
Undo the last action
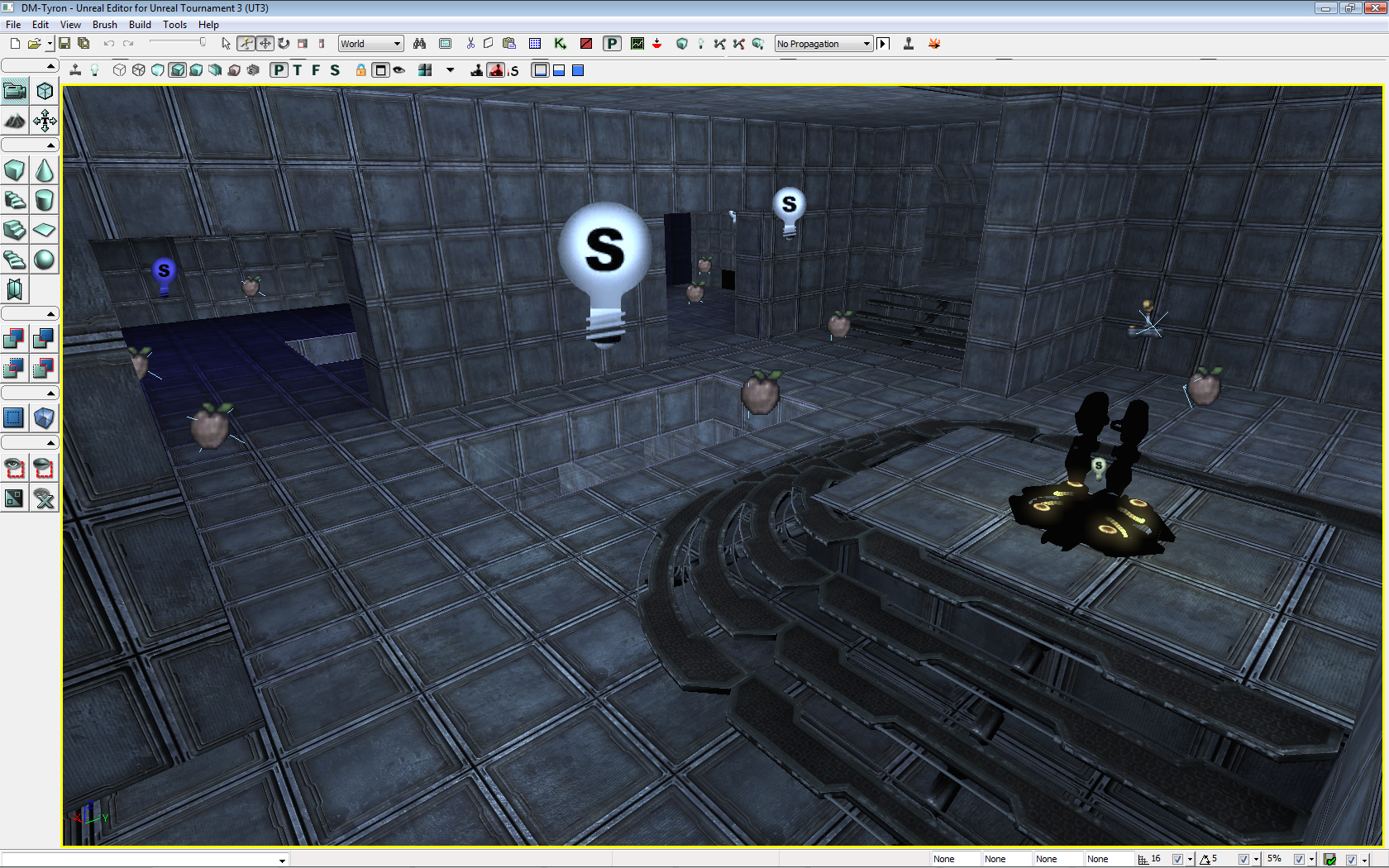(x=108, y=44)
